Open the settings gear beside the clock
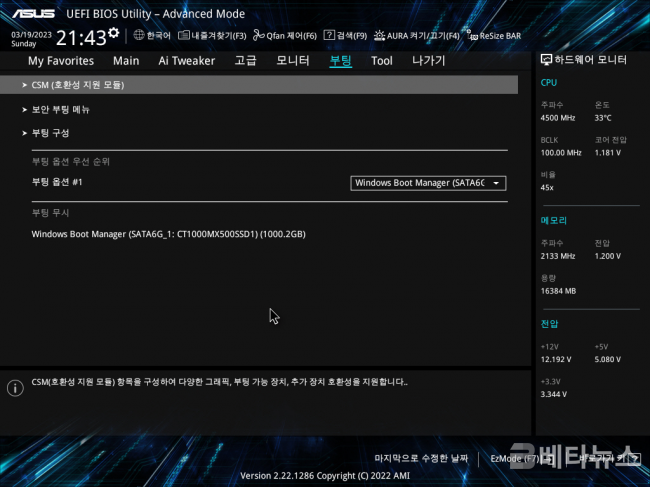Image resolution: width=650 pixels, height=487 pixels. pos(113,33)
